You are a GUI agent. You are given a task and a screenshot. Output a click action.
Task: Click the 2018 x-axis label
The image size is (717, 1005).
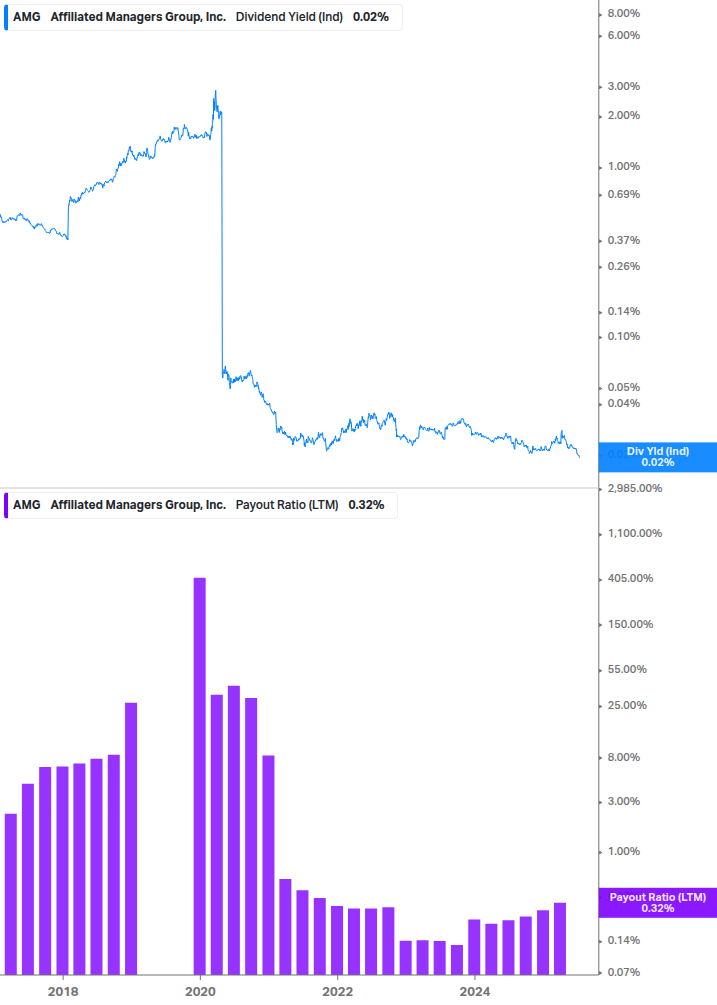pyautogui.click(x=63, y=992)
